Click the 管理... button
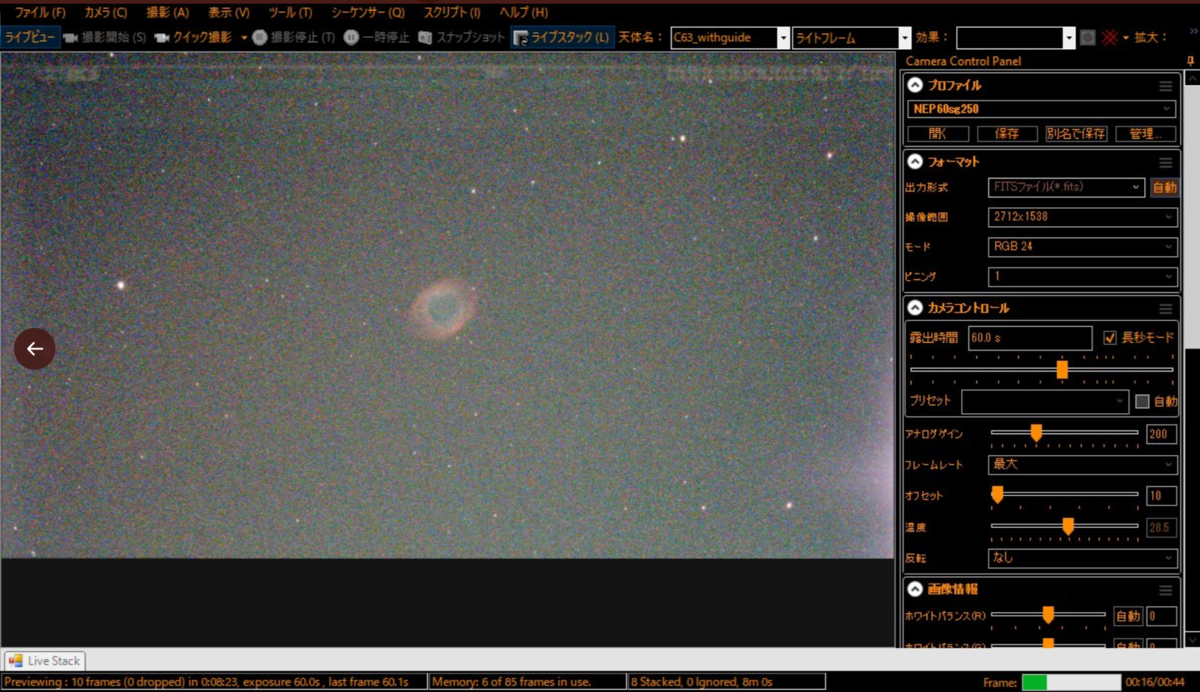Image resolution: width=1200 pixels, height=692 pixels. [1145, 133]
